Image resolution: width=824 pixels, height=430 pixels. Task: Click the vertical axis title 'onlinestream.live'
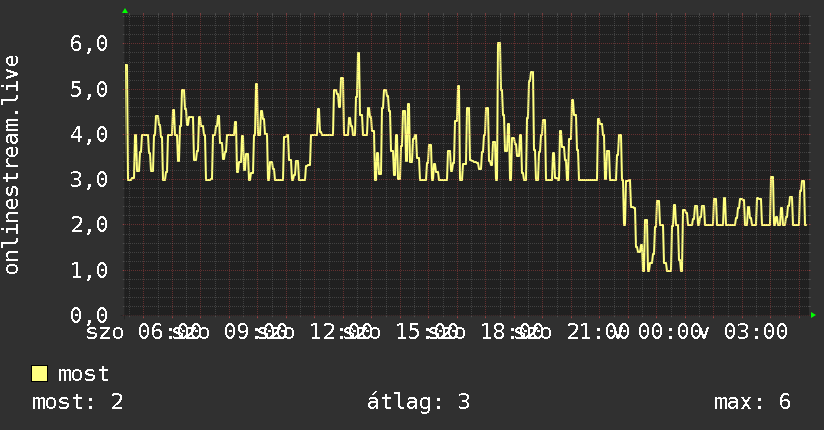(11, 165)
